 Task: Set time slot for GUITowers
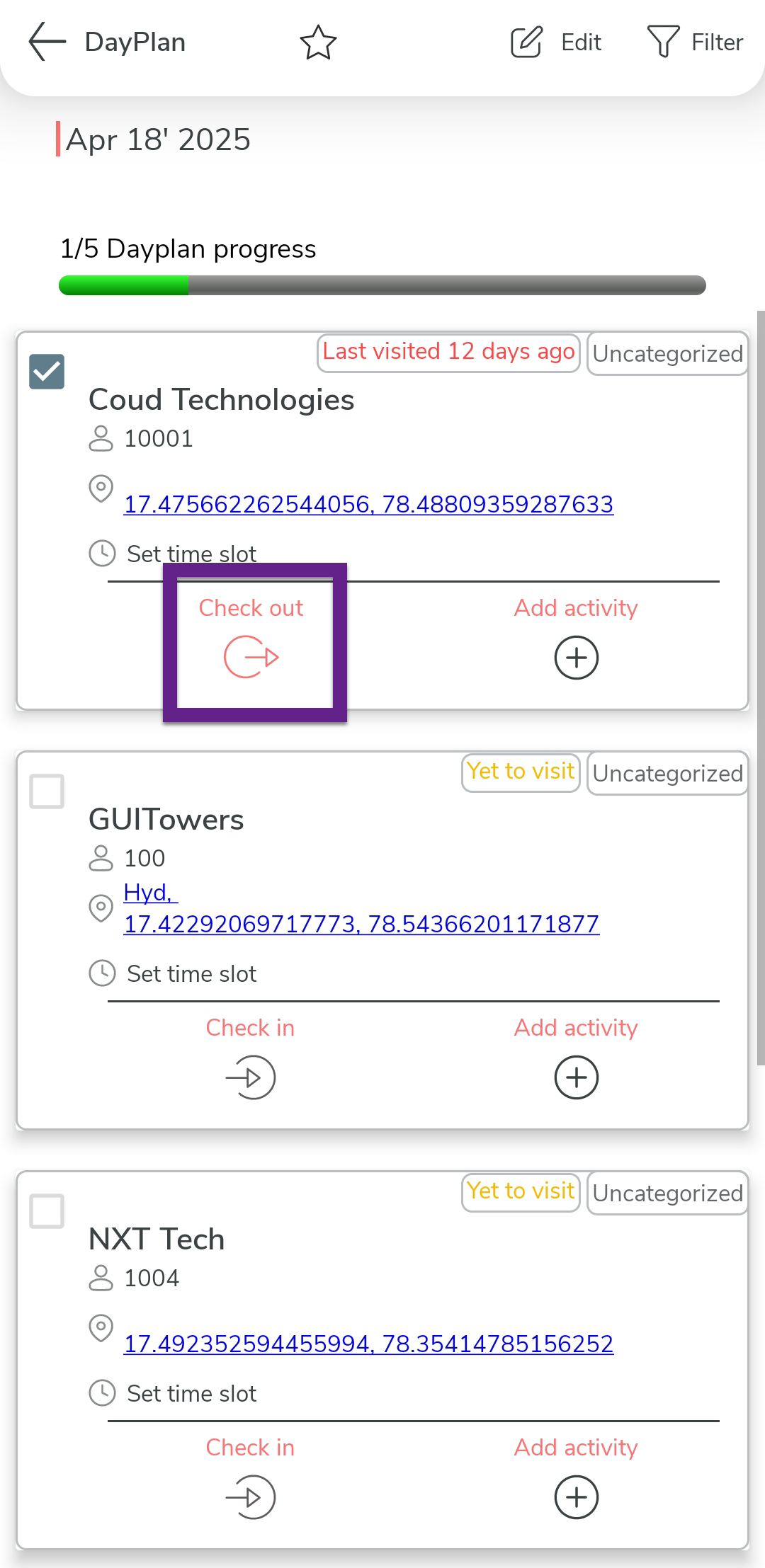[x=191, y=973]
